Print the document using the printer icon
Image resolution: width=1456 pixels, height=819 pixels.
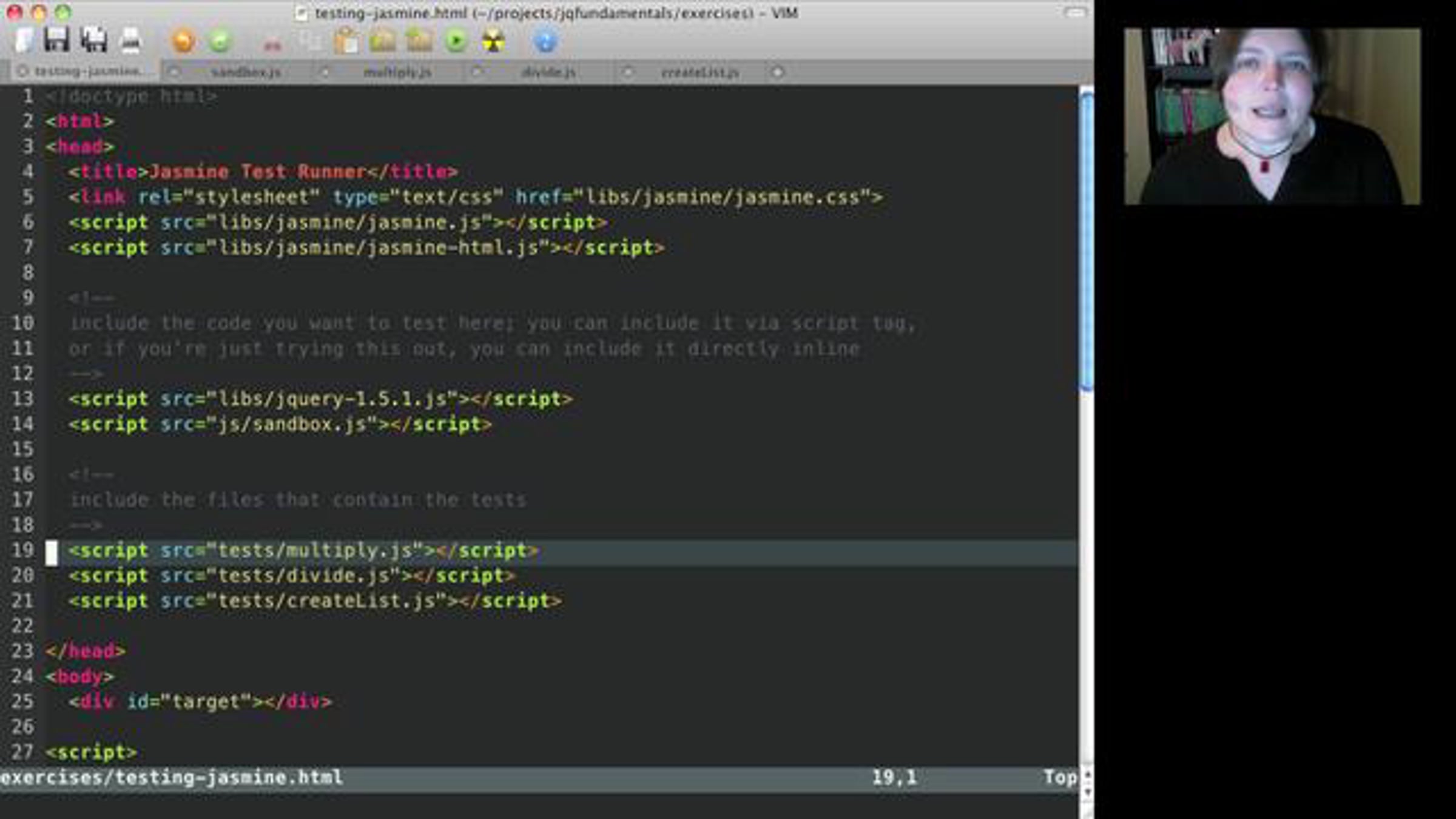130,41
